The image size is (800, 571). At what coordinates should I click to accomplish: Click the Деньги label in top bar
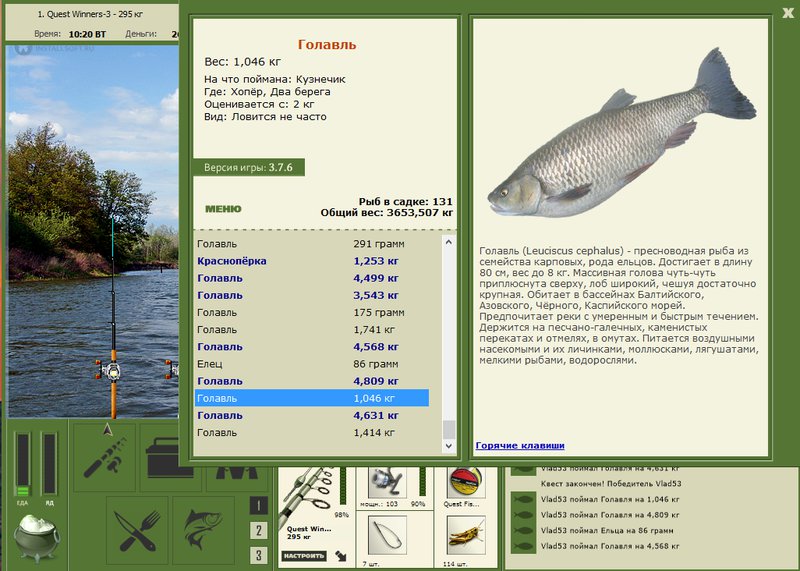pos(140,34)
